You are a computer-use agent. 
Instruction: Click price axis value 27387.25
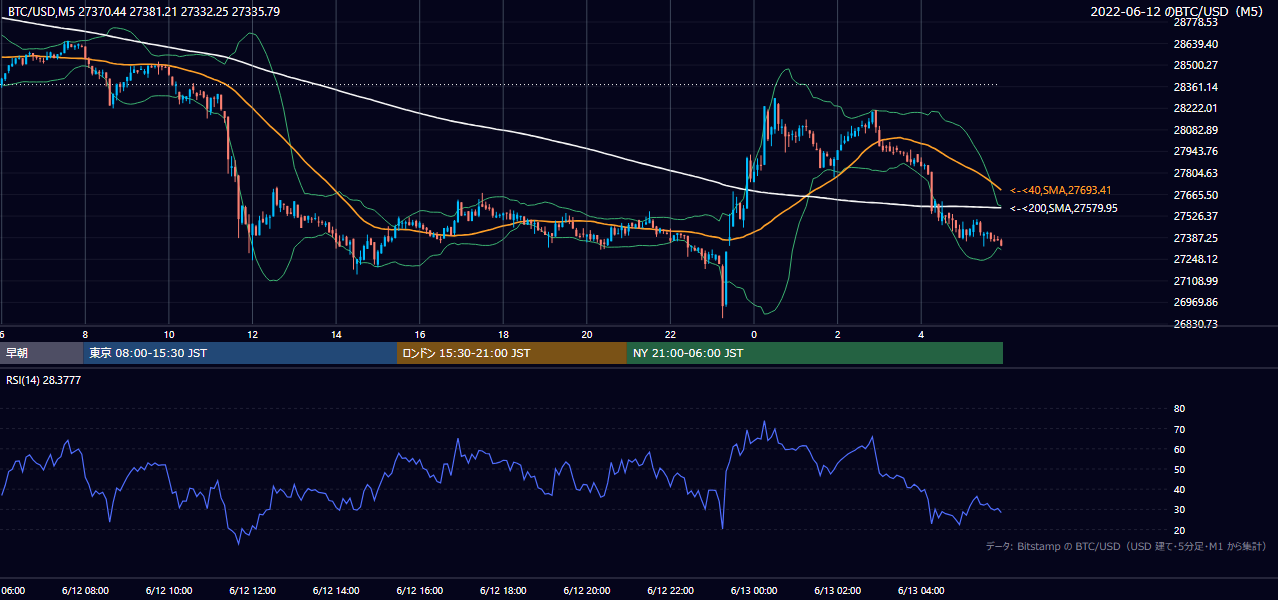point(1195,238)
